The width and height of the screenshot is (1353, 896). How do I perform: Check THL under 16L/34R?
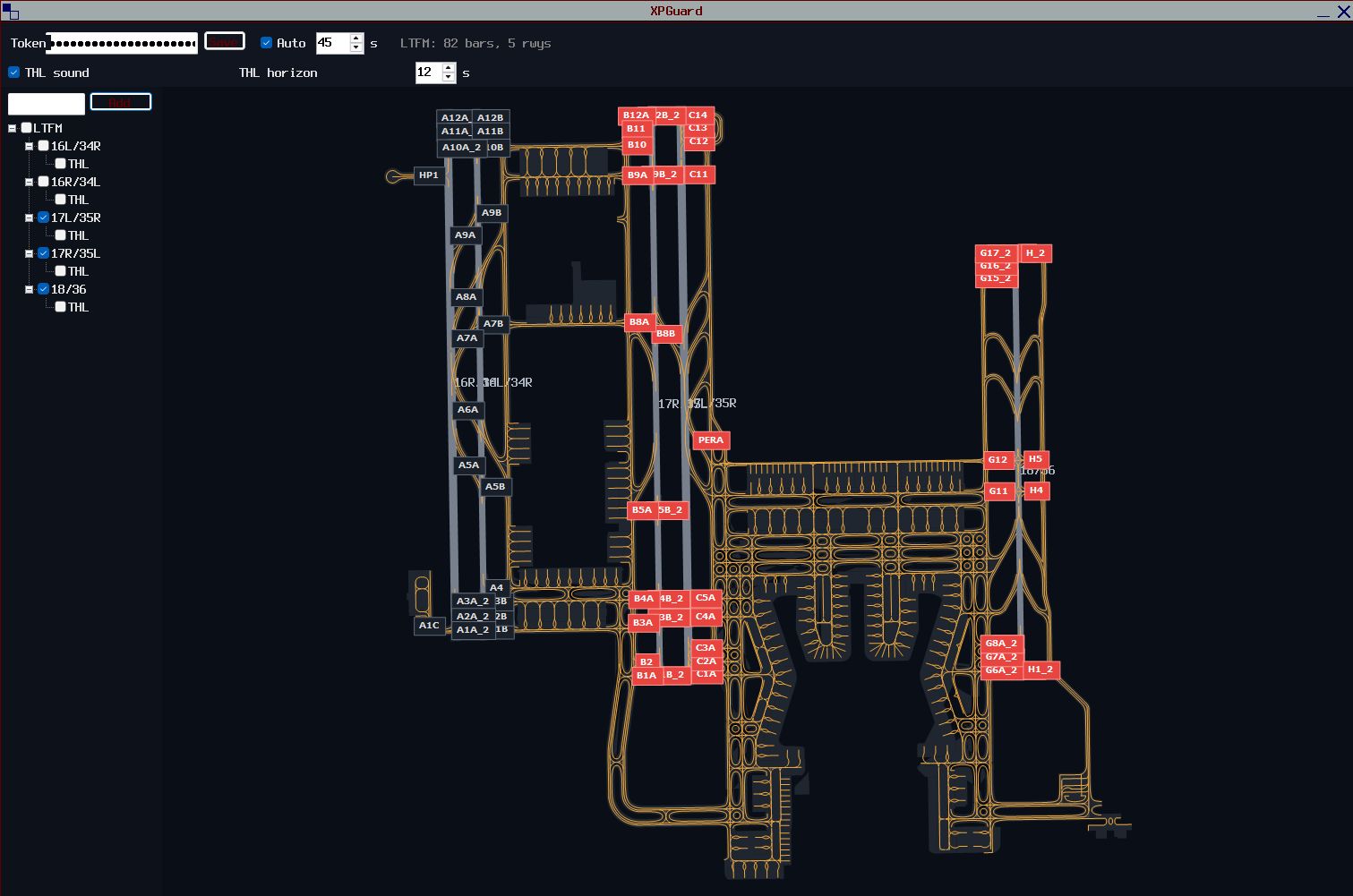click(x=61, y=164)
